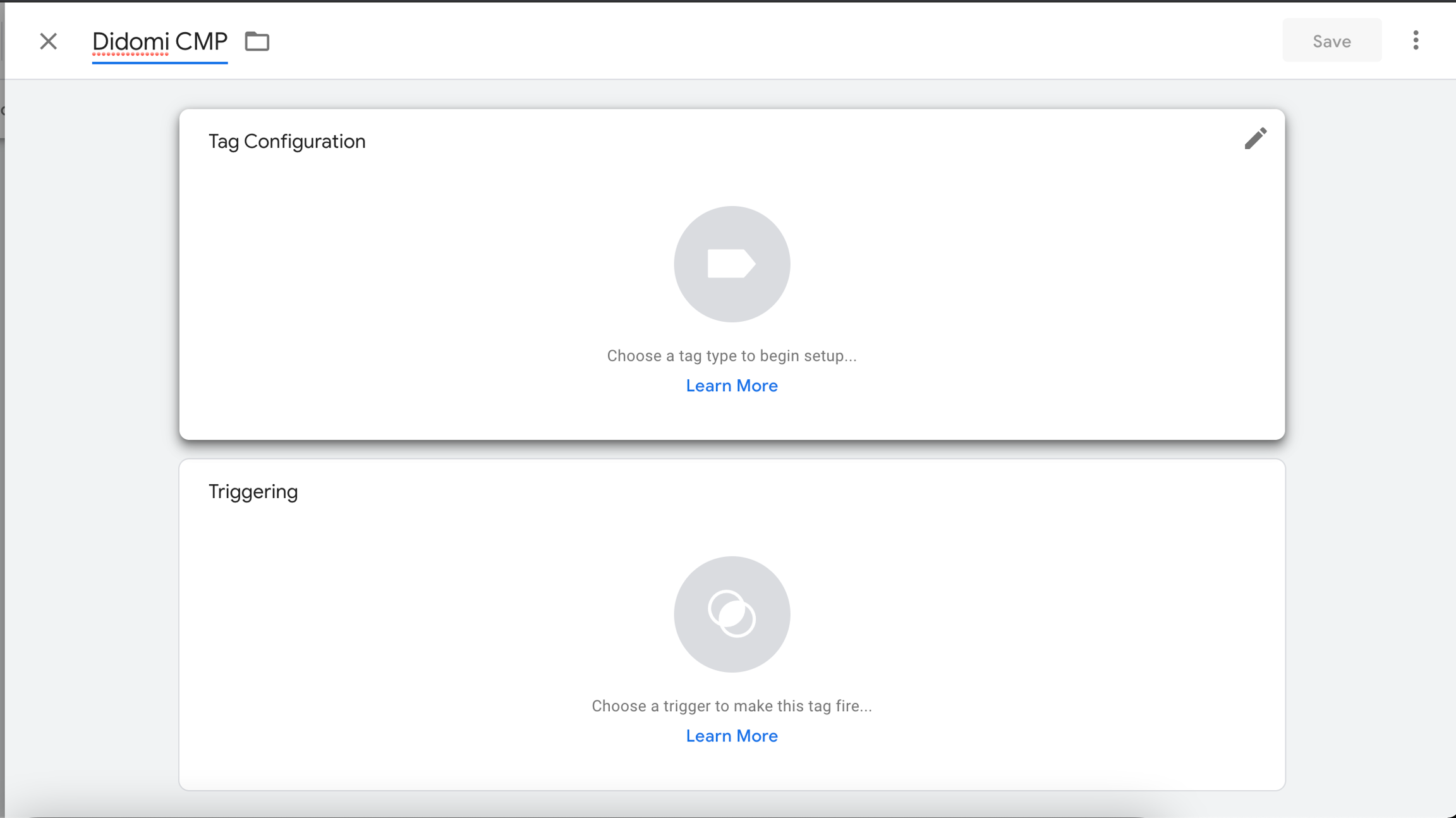Click the dimmed overlay strip at left edge
The height and width of the screenshot is (818, 1456).
[x=2, y=443]
